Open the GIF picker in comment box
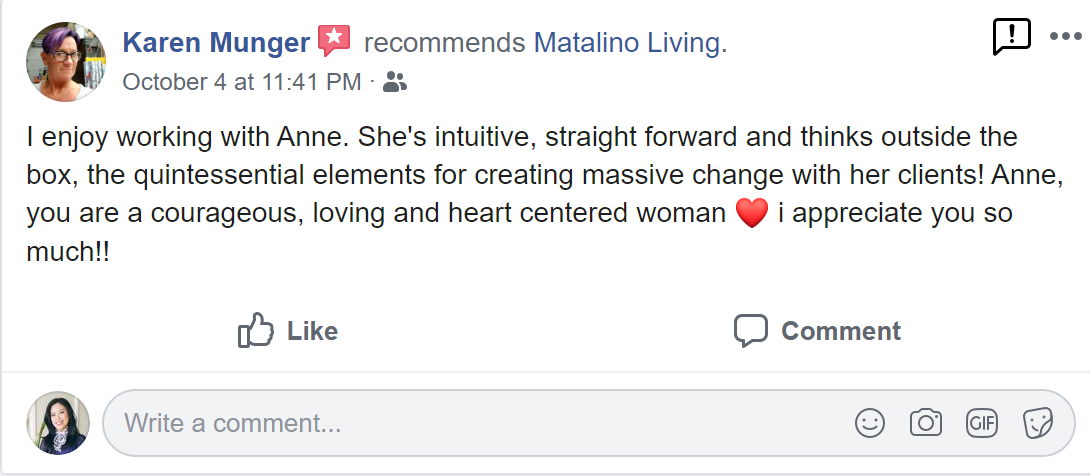Screen dimensions: 1090x476 point(982,423)
